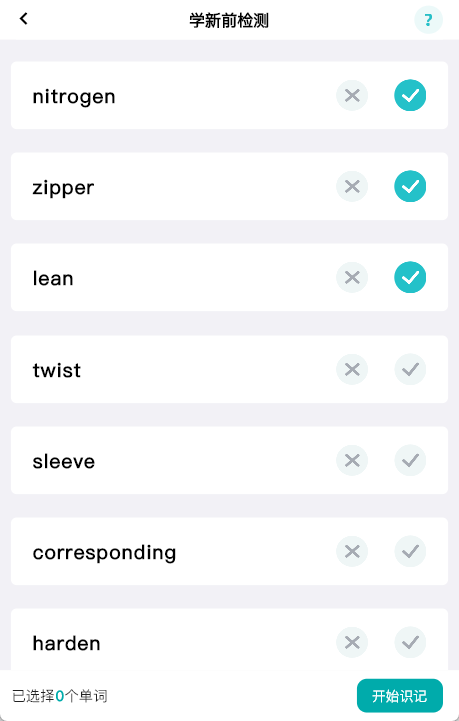Start memorizing with the 开始识记 button

[x=400, y=696]
